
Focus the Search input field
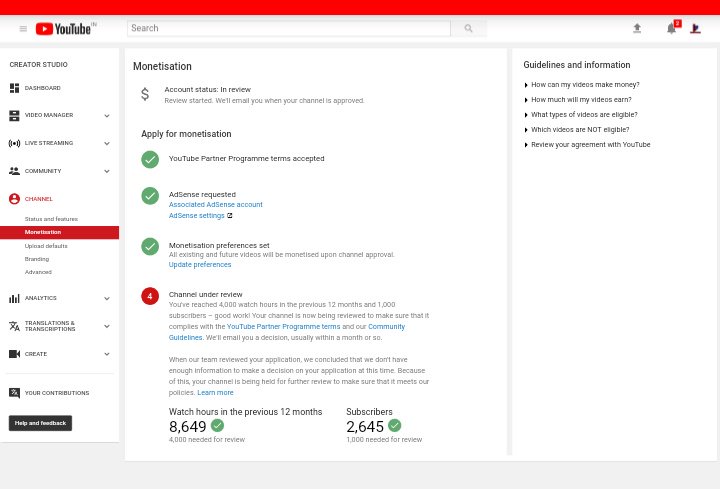[289, 28]
